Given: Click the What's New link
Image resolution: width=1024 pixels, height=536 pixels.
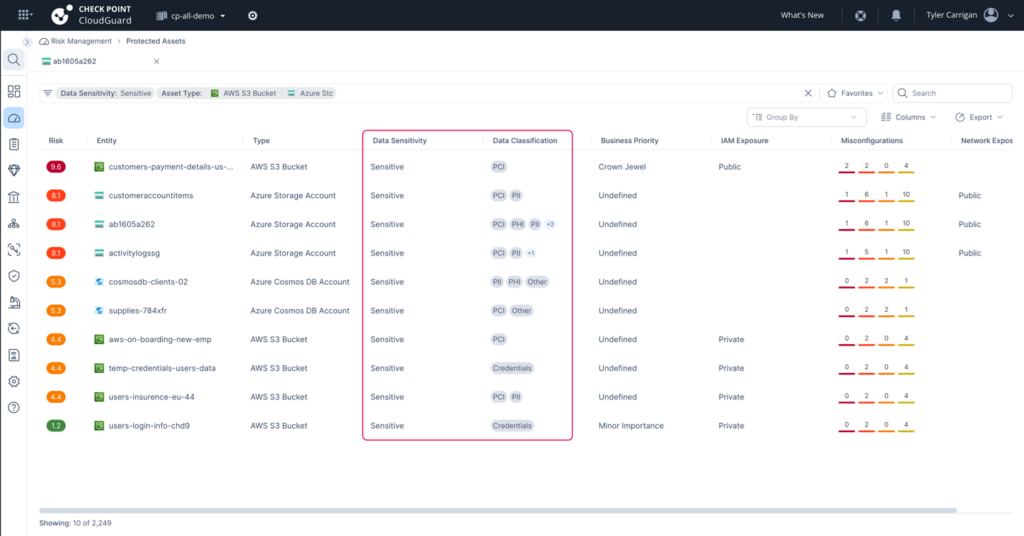Looking at the screenshot, I should point(802,16).
